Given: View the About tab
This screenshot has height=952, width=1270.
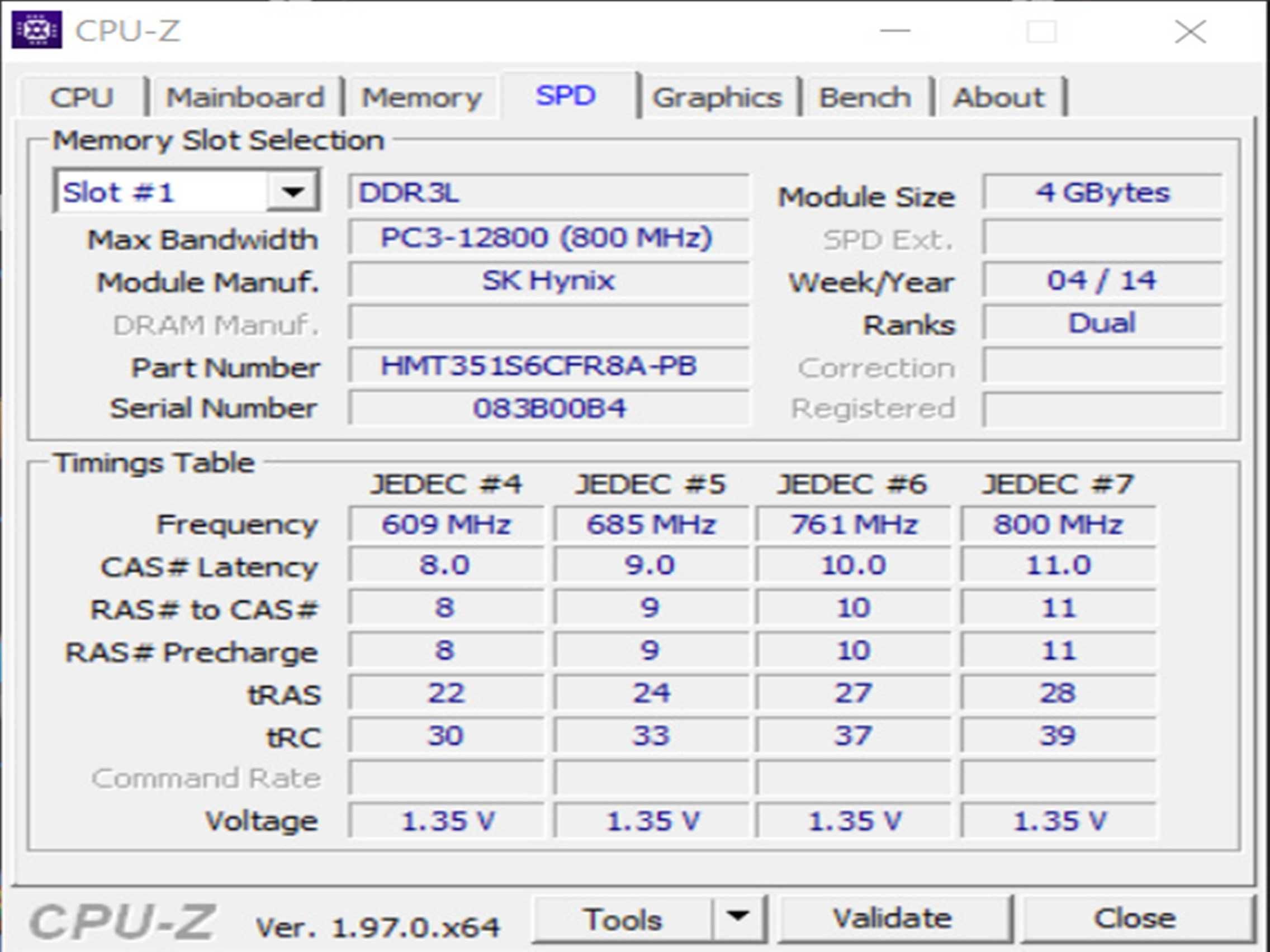Looking at the screenshot, I should 998,97.
